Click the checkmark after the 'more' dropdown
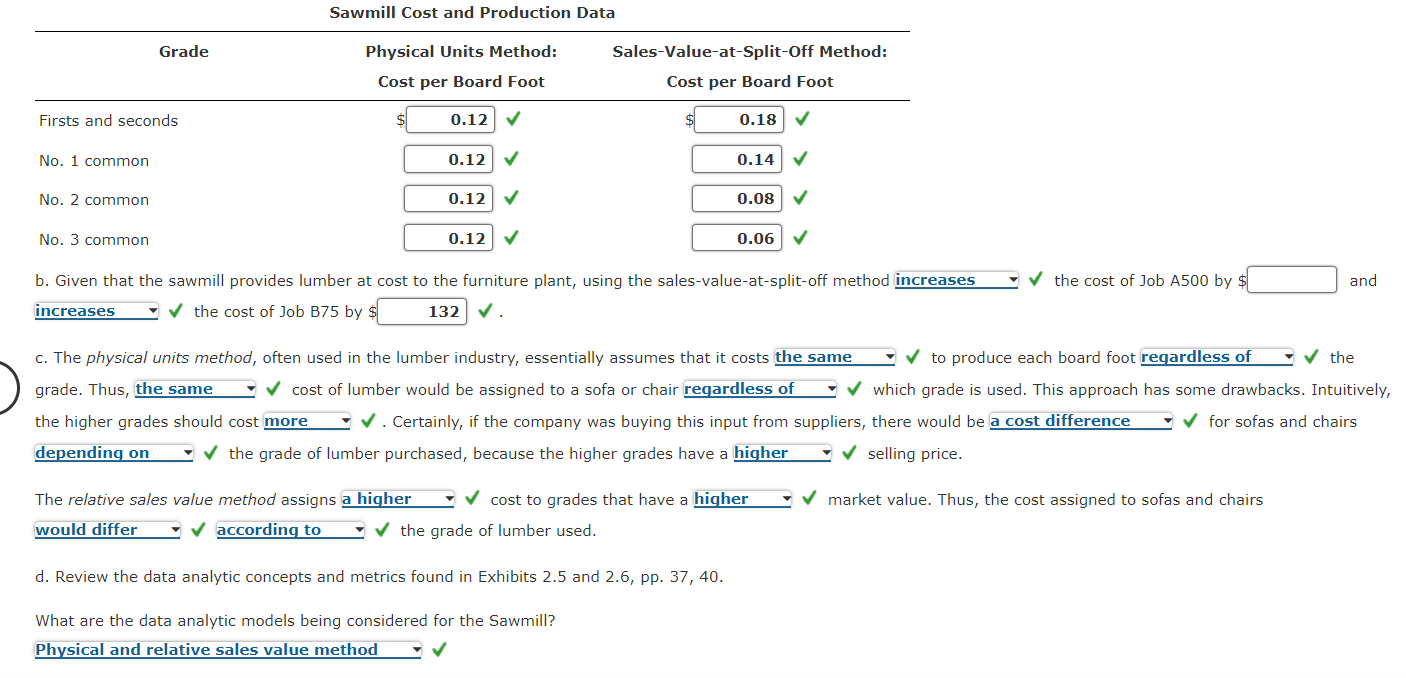 point(368,421)
